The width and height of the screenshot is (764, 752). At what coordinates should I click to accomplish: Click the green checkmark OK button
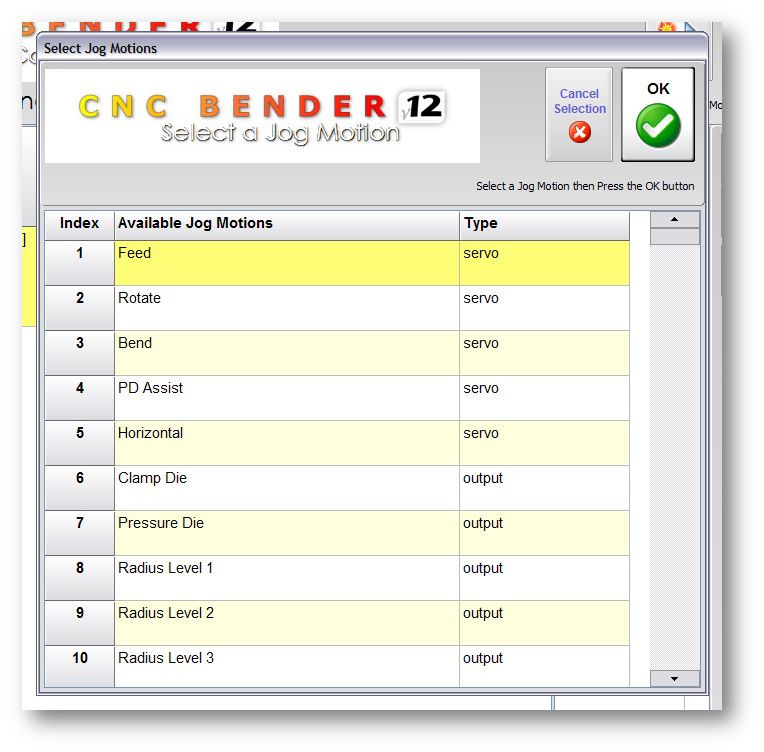coord(657,115)
